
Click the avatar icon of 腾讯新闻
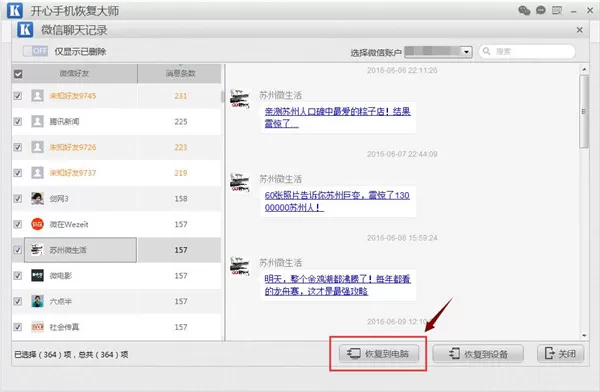(37, 121)
